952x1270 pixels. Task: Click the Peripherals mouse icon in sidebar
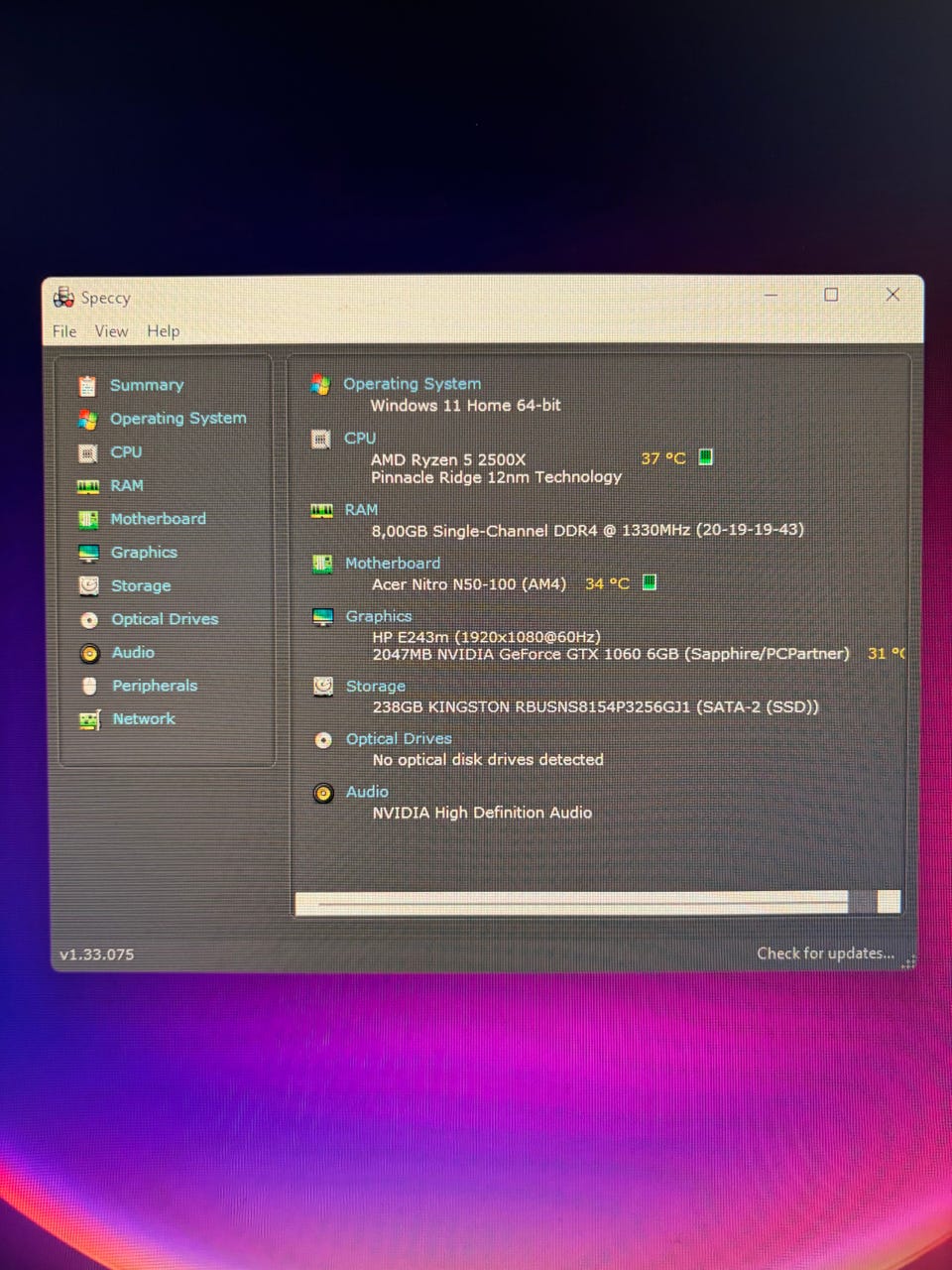[90, 687]
